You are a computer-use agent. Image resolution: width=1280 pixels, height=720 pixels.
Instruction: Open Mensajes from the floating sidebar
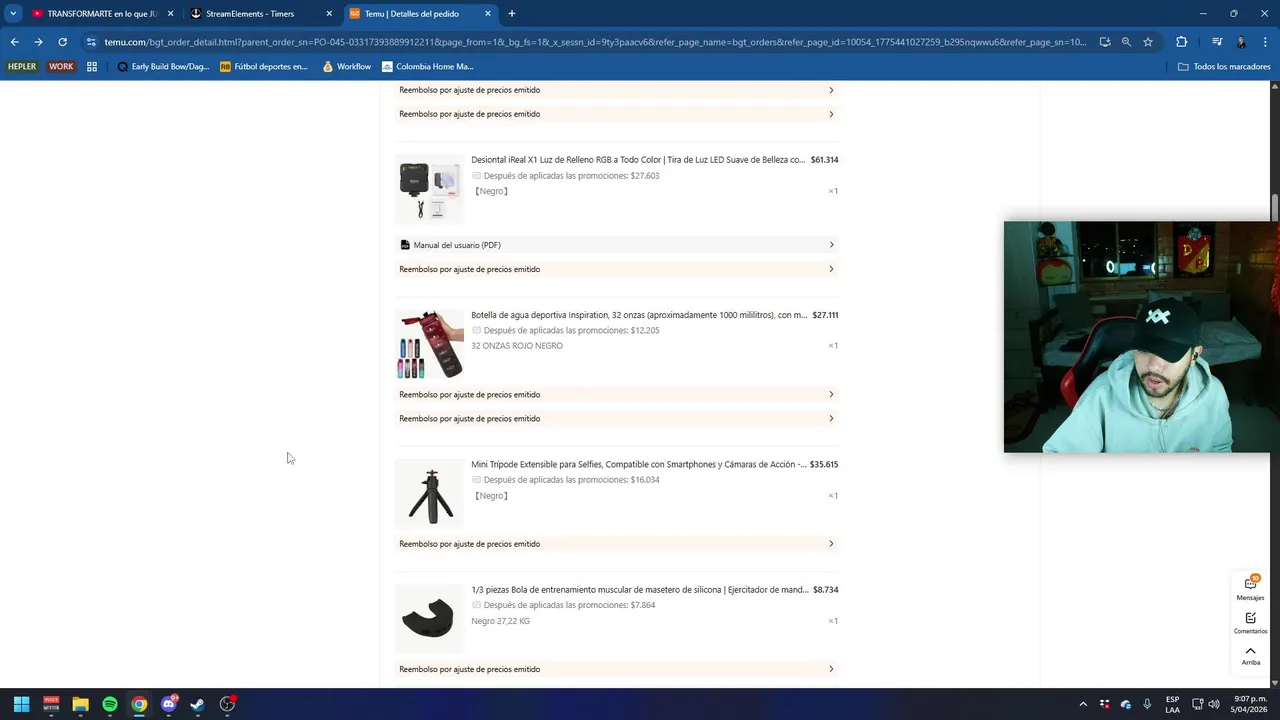click(1250, 588)
